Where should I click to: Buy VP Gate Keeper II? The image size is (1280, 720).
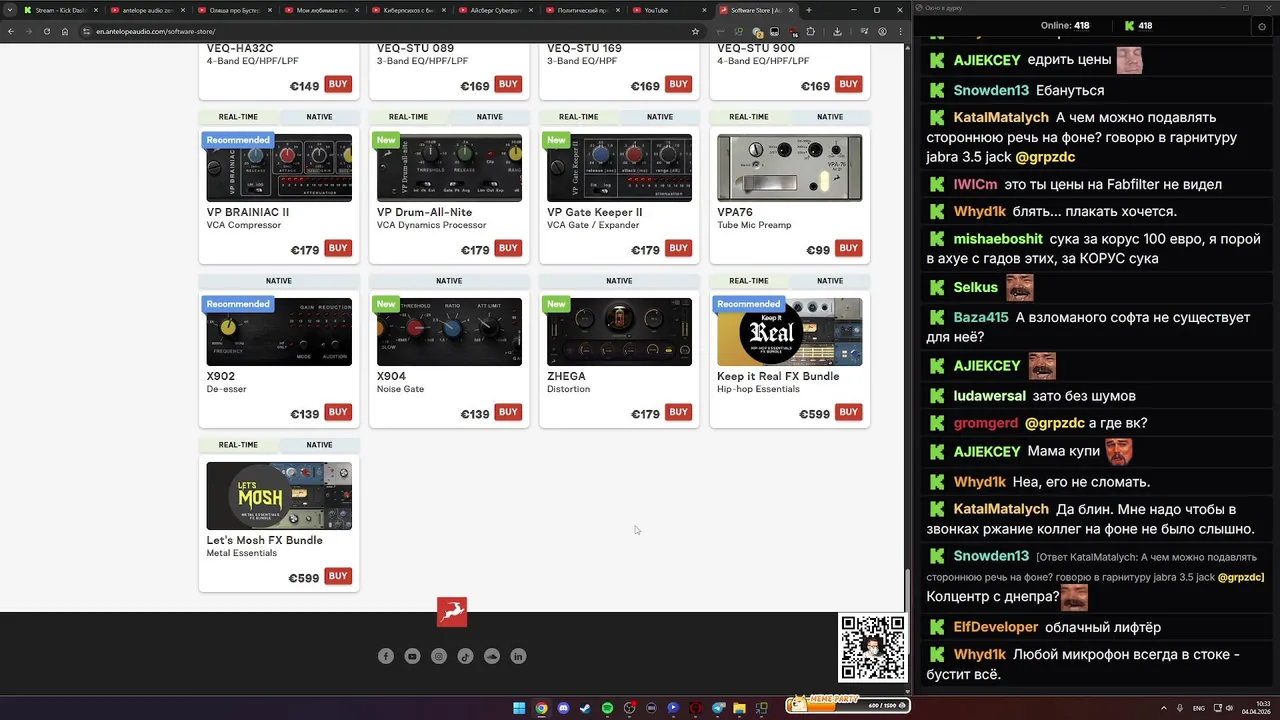coord(679,248)
